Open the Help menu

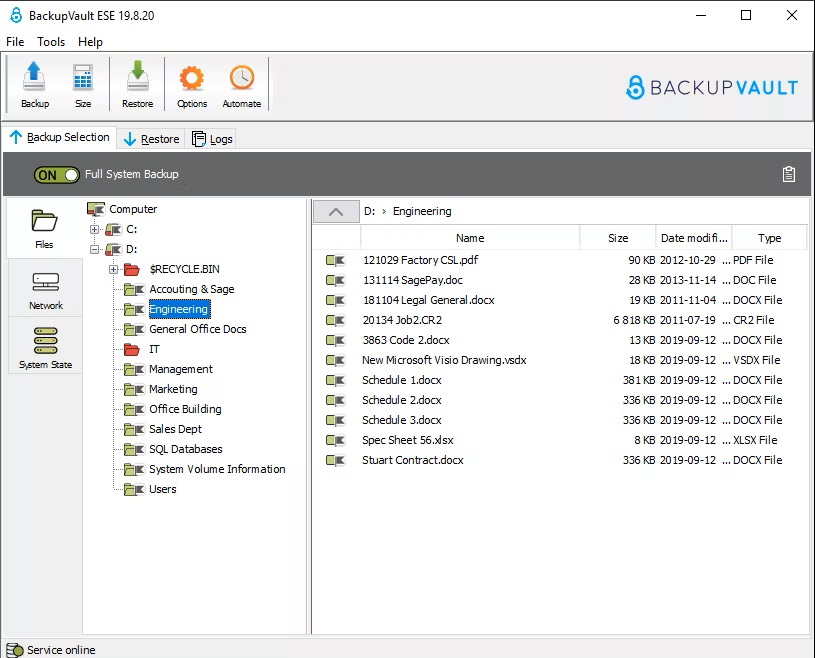coord(90,42)
